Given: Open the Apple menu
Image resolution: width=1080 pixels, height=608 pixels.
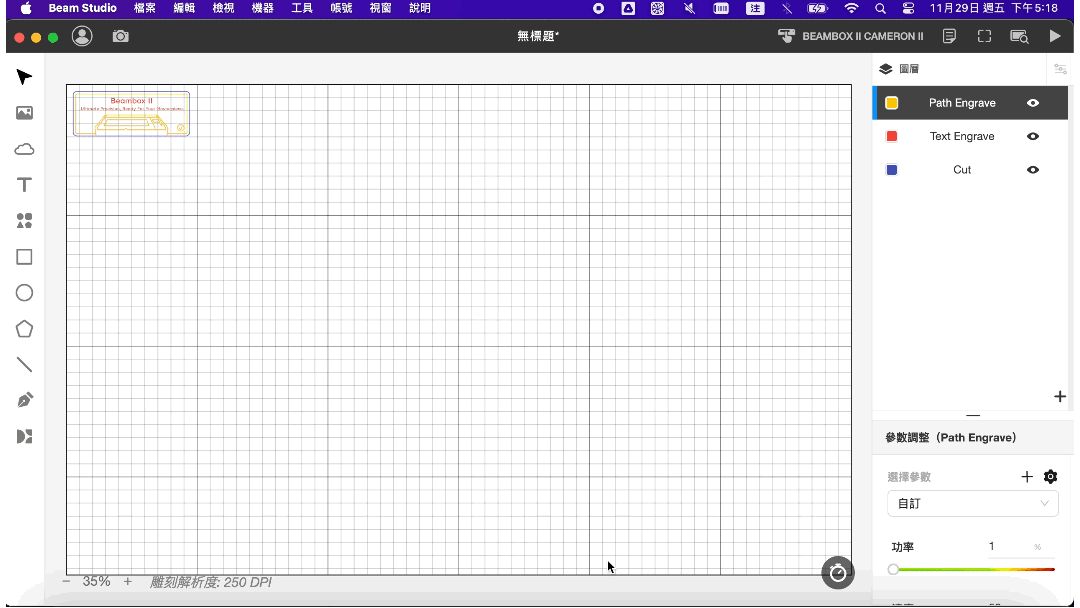Looking at the screenshot, I should pyautogui.click(x=26, y=8).
